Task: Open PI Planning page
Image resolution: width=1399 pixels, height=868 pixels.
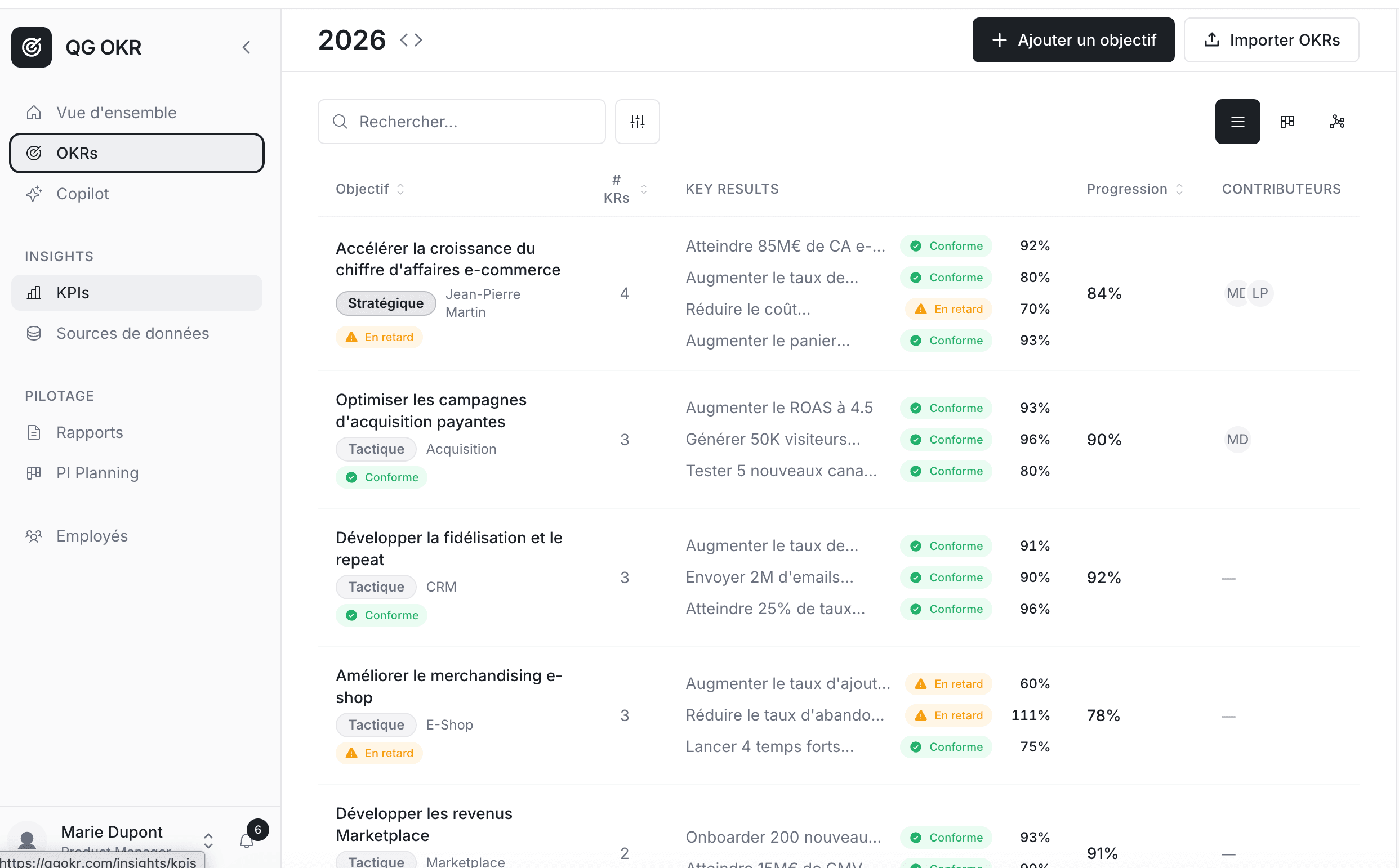Action: point(97,473)
